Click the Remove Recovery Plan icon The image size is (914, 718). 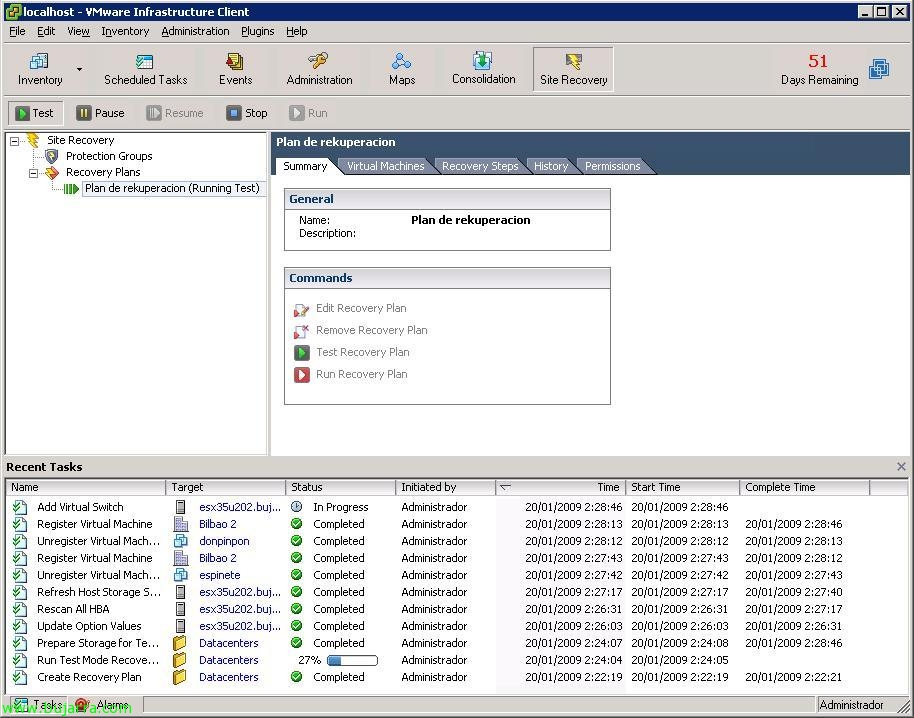[301, 332]
